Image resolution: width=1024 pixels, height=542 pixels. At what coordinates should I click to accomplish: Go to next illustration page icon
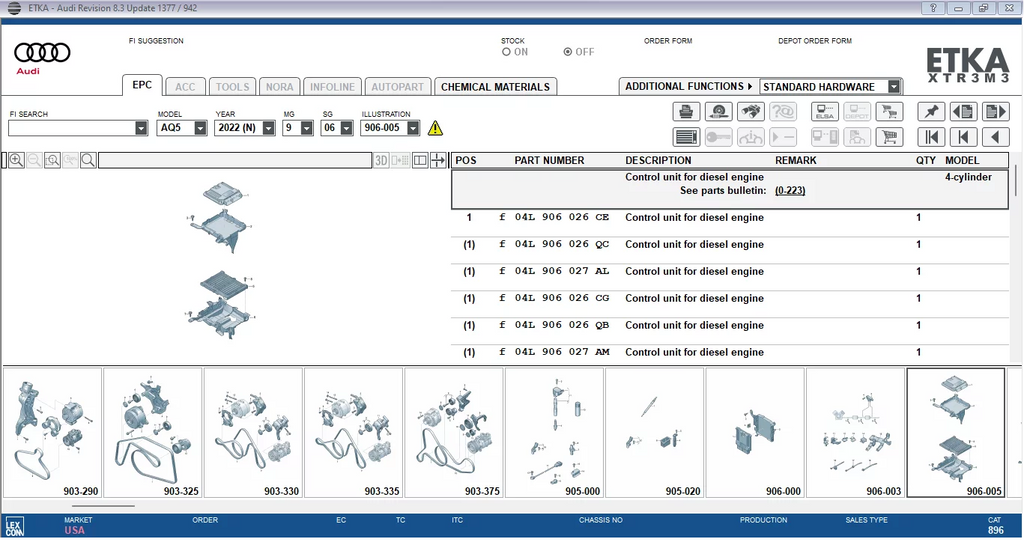pyautogui.click(x=995, y=112)
